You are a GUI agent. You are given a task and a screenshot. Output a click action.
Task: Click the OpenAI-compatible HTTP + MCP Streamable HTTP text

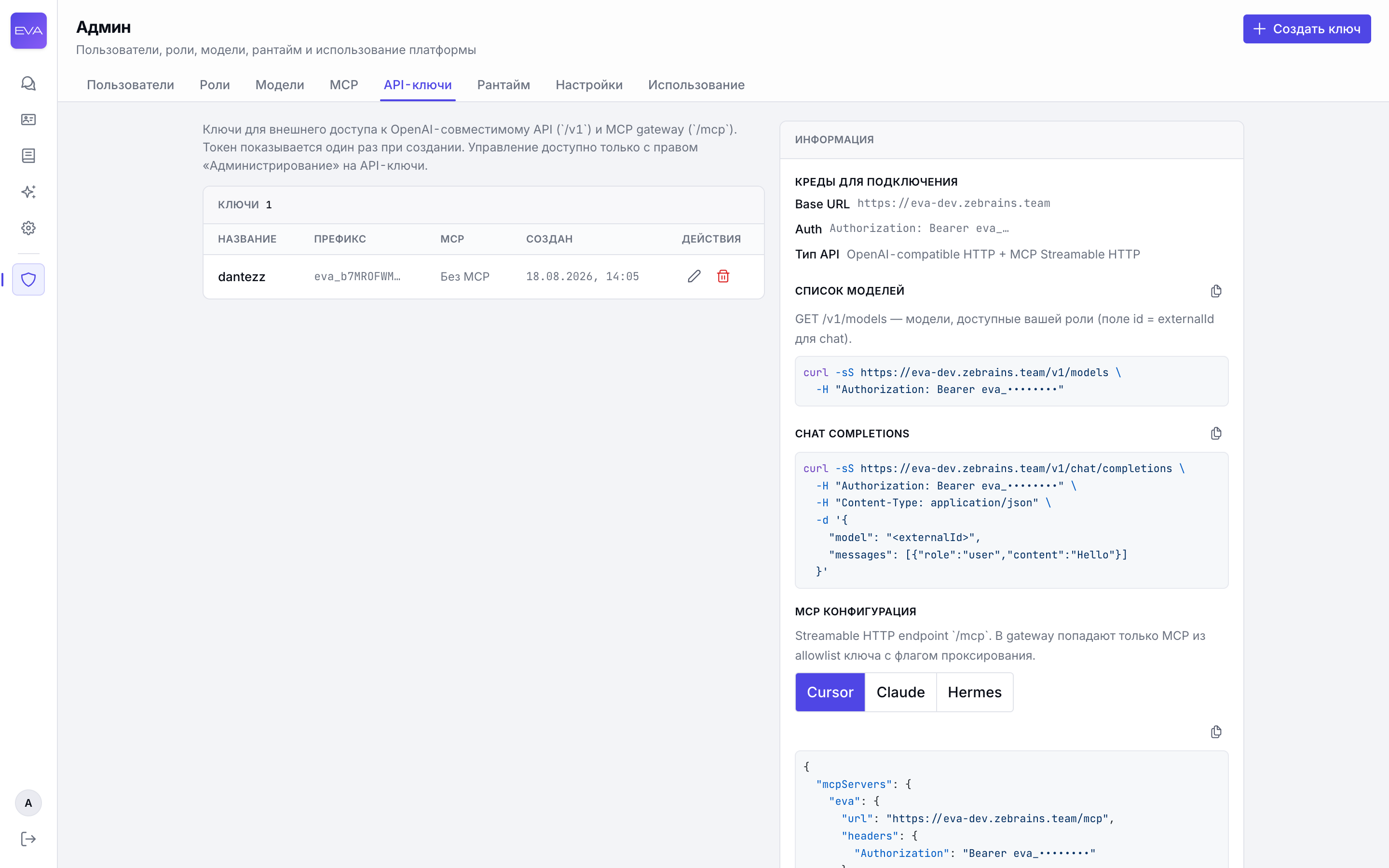993,254
